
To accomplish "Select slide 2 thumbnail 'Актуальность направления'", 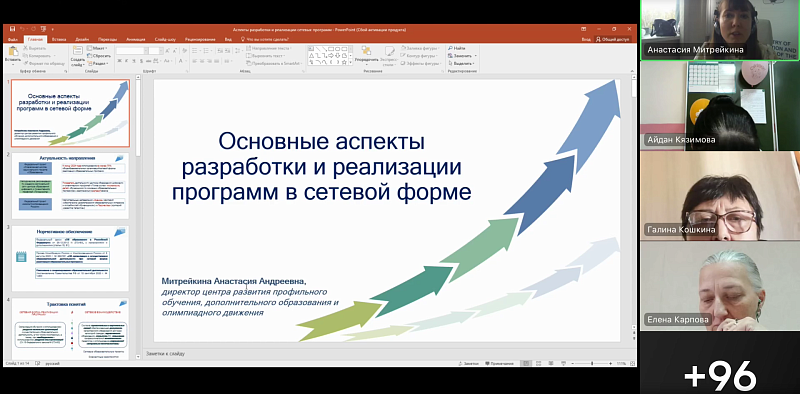I will 70,186.
